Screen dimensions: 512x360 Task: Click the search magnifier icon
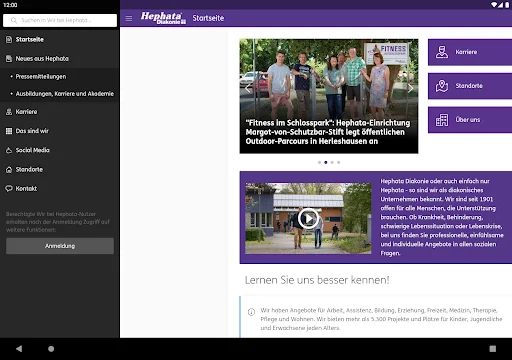coord(14,20)
